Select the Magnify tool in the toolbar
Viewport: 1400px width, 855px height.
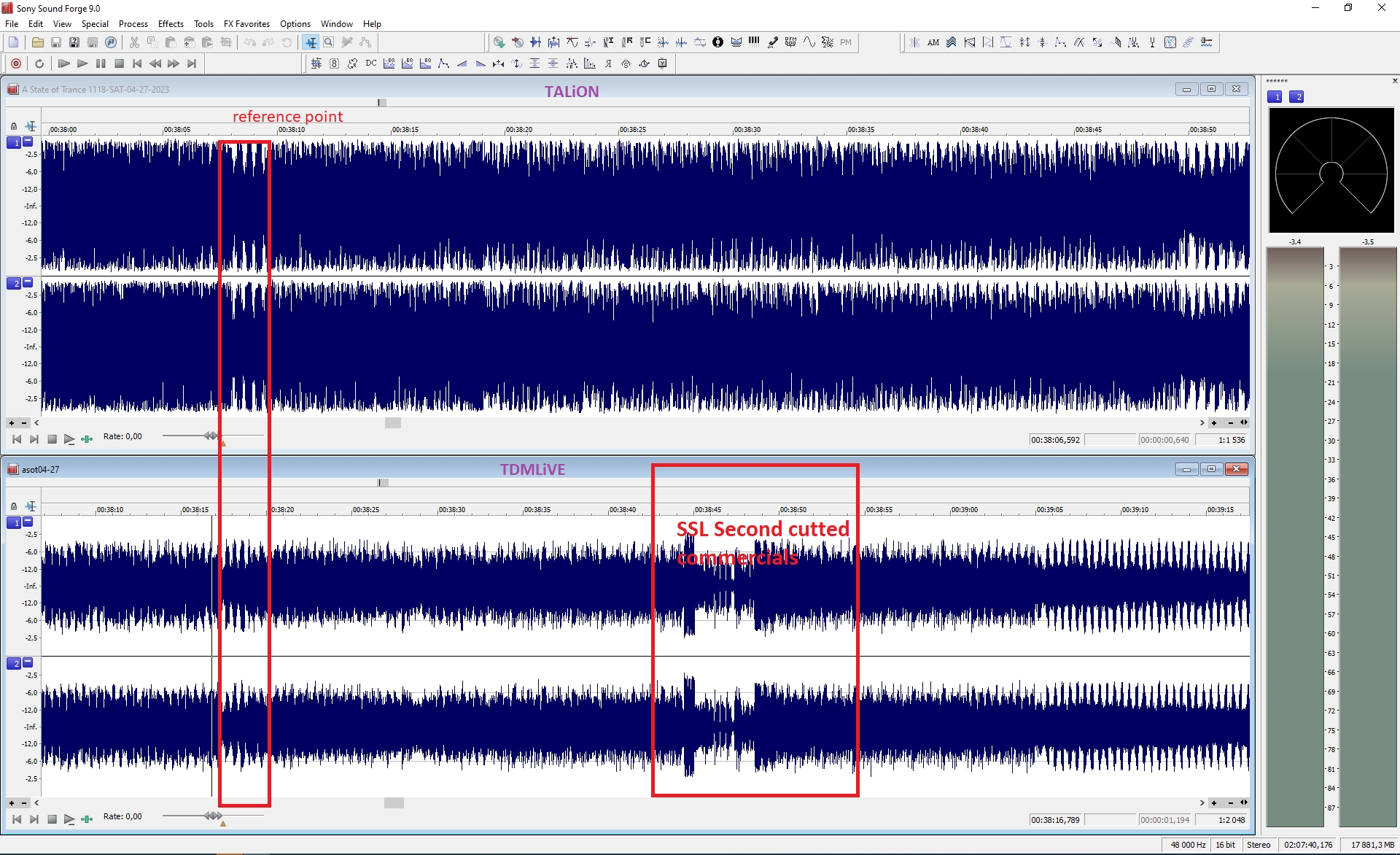pyautogui.click(x=329, y=42)
